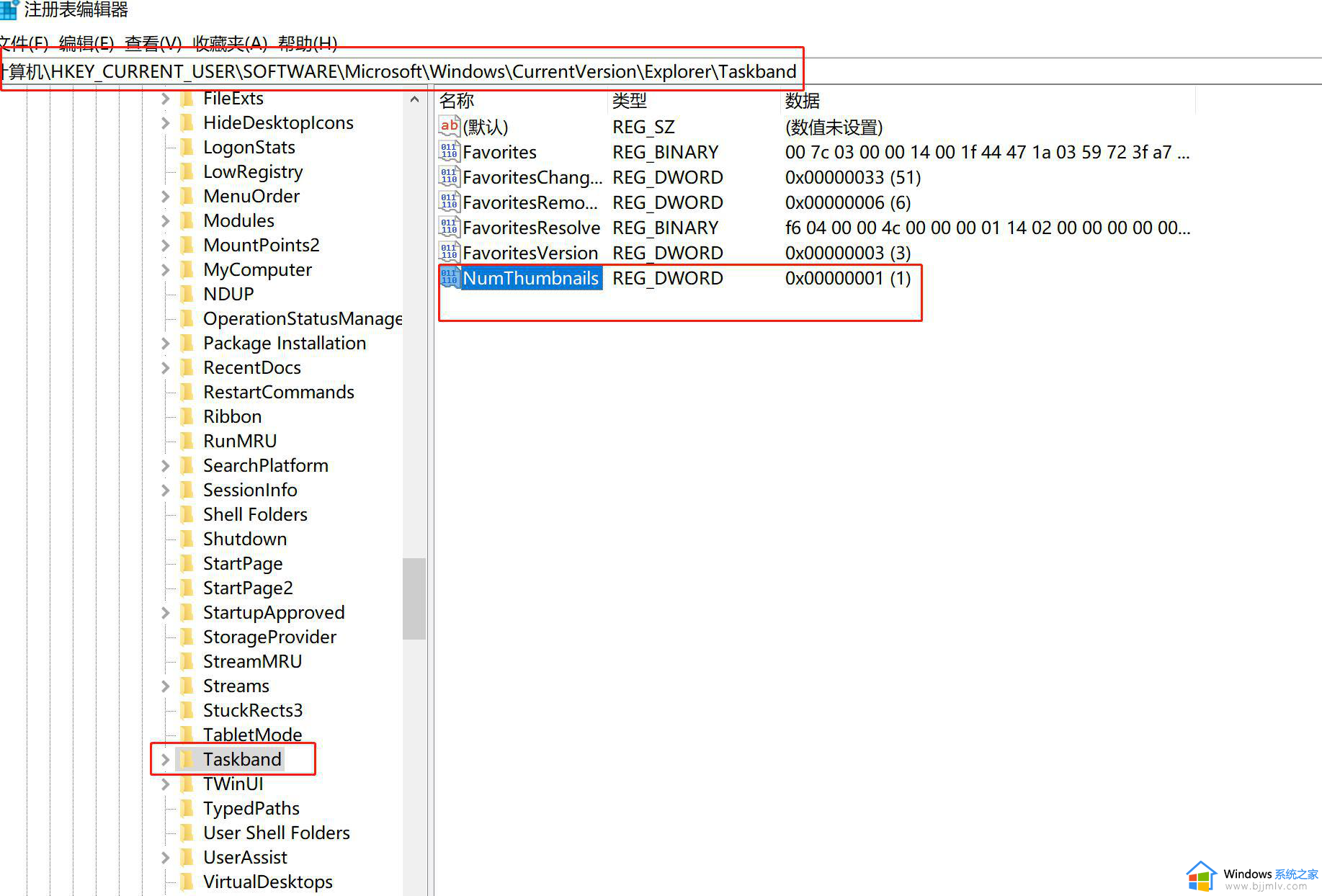The image size is (1322, 896).
Task: Select the TypedPaths key
Action: coord(251,809)
